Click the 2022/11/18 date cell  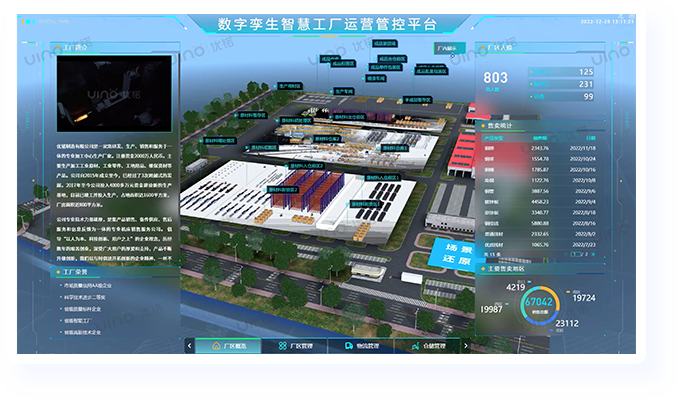tap(582, 148)
